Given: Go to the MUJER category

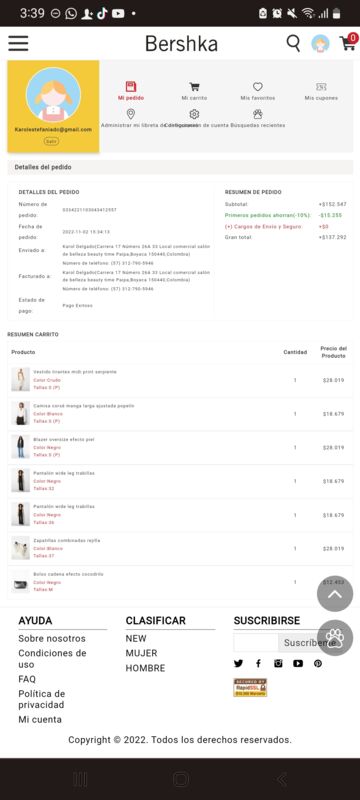Looking at the screenshot, I should click(141, 653).
